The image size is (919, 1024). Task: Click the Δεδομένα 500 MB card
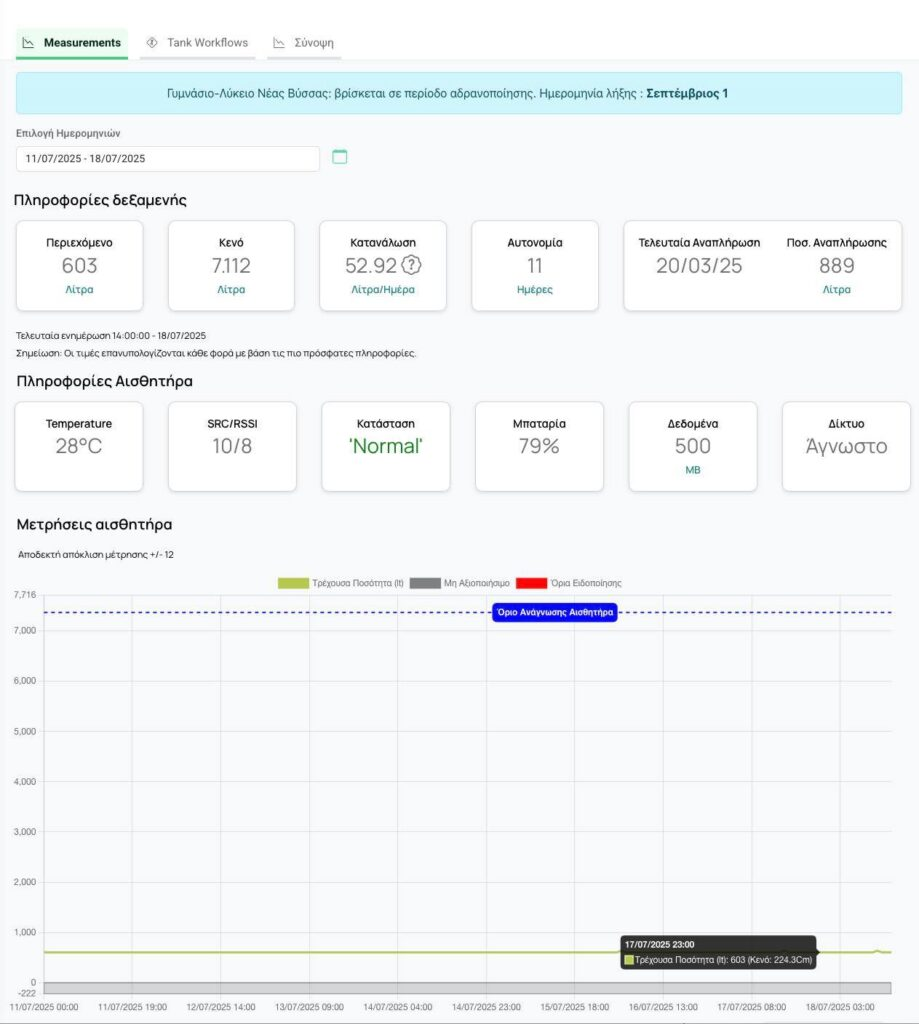click(x=692, y=446)
